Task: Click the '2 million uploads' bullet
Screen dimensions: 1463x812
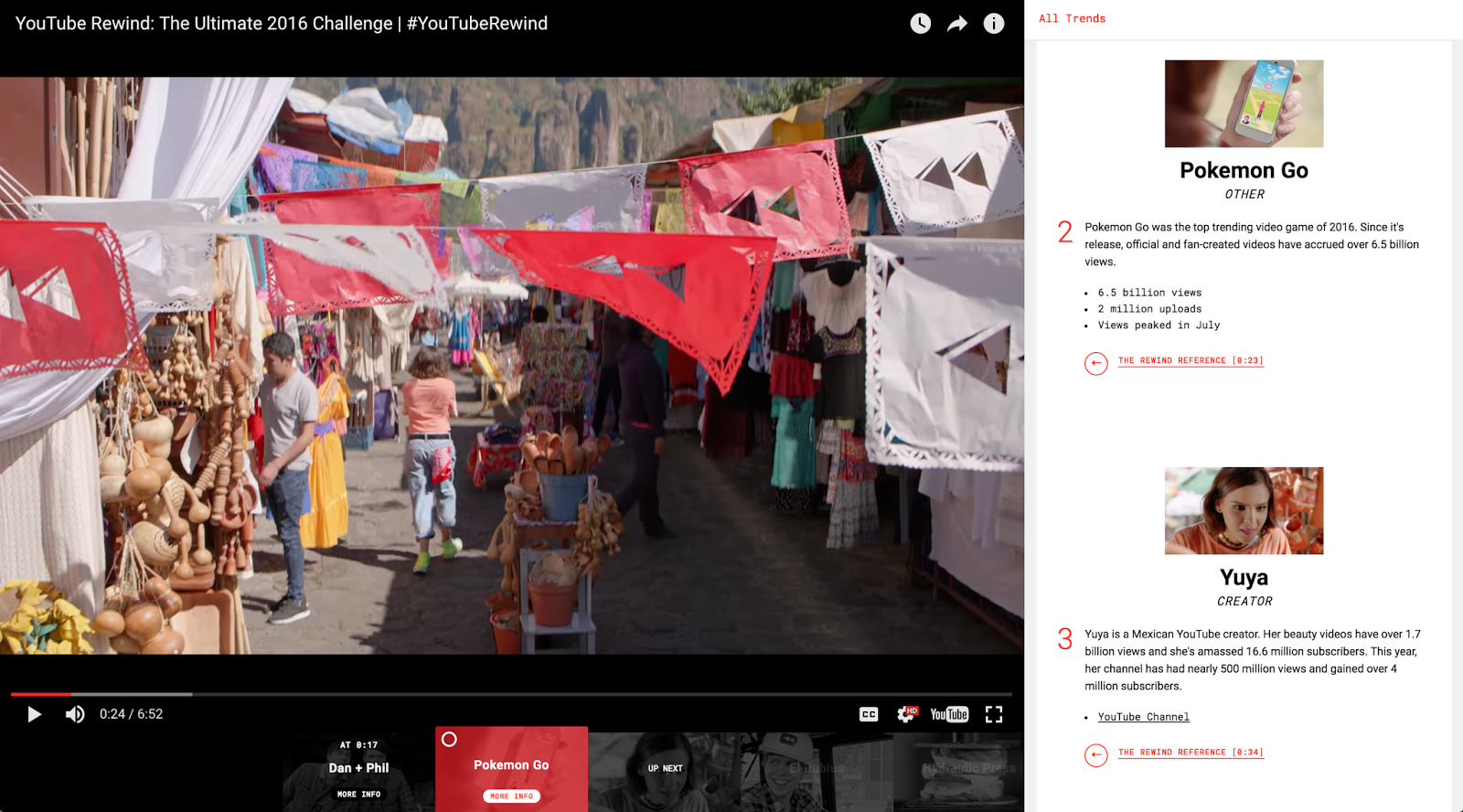Action: click(1149, 309)
